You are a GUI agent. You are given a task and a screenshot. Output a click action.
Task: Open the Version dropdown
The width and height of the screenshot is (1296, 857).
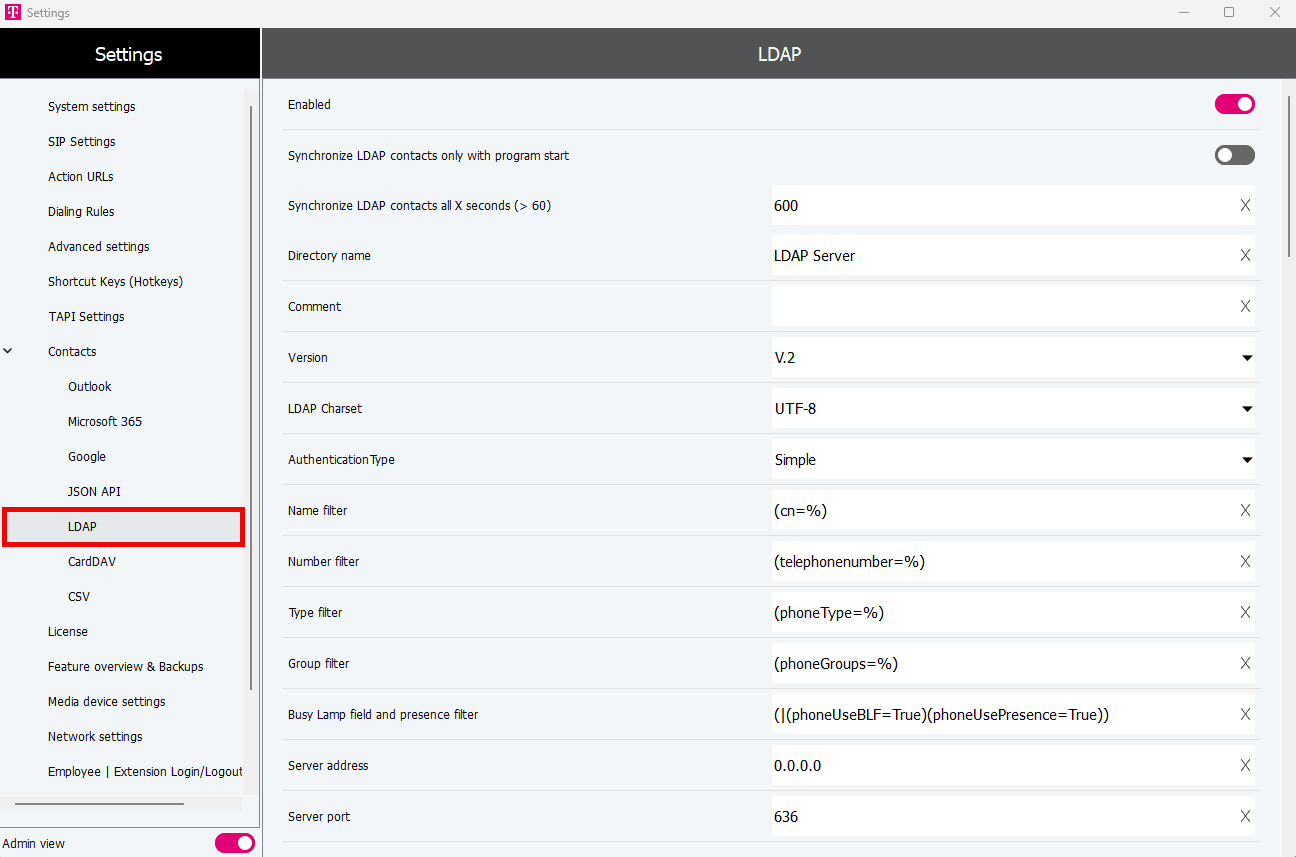pyautogui.click(x=1012, y=358)
